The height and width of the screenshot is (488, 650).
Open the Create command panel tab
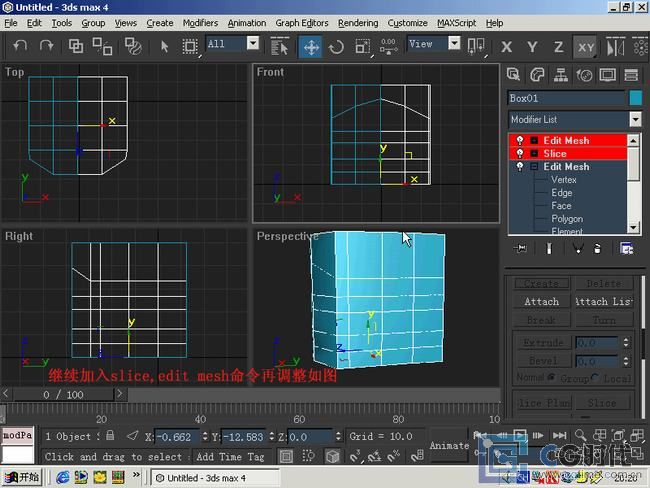[x=514, y=75]
